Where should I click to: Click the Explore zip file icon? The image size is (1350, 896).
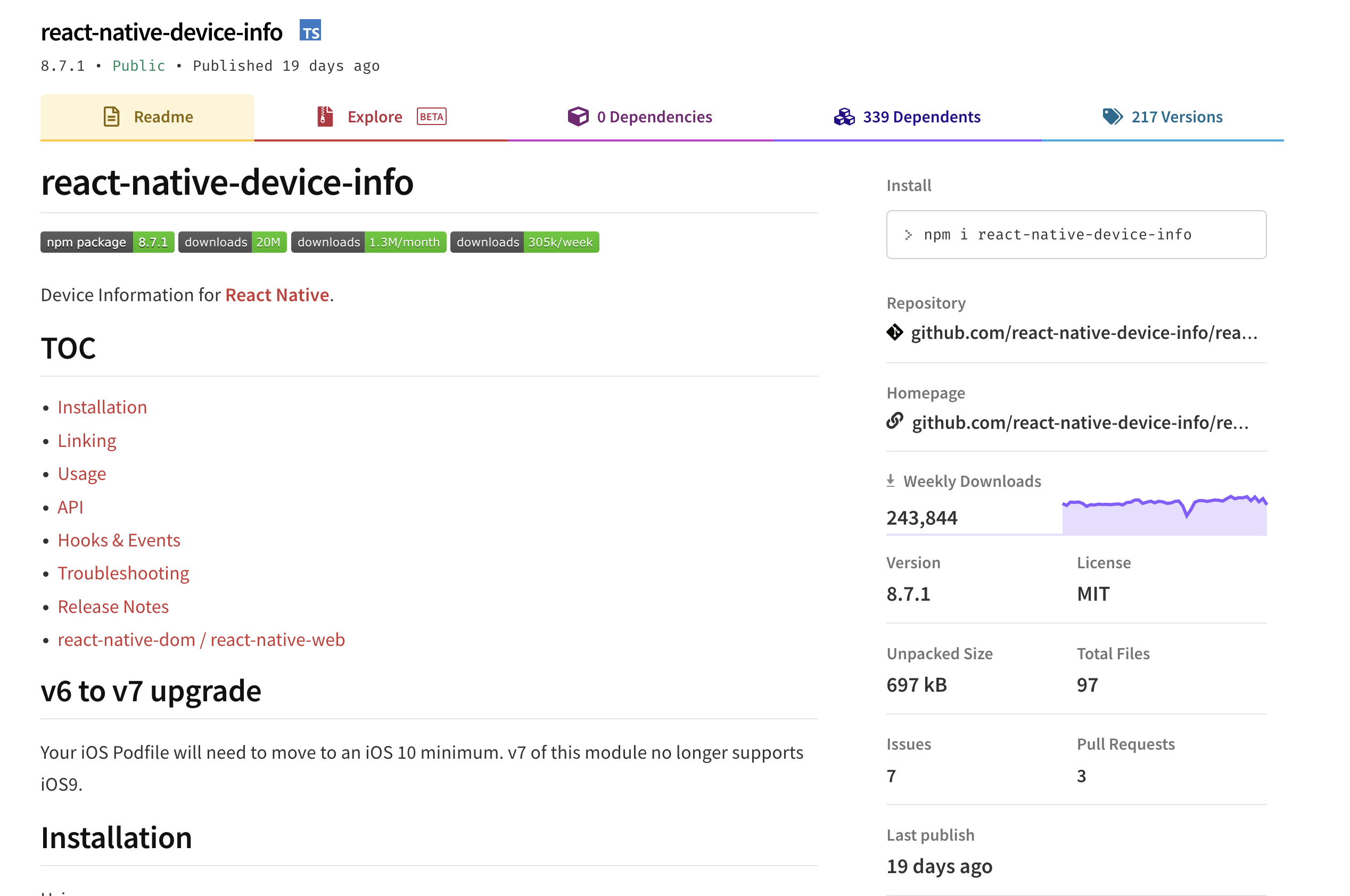[x=325, y=117]
